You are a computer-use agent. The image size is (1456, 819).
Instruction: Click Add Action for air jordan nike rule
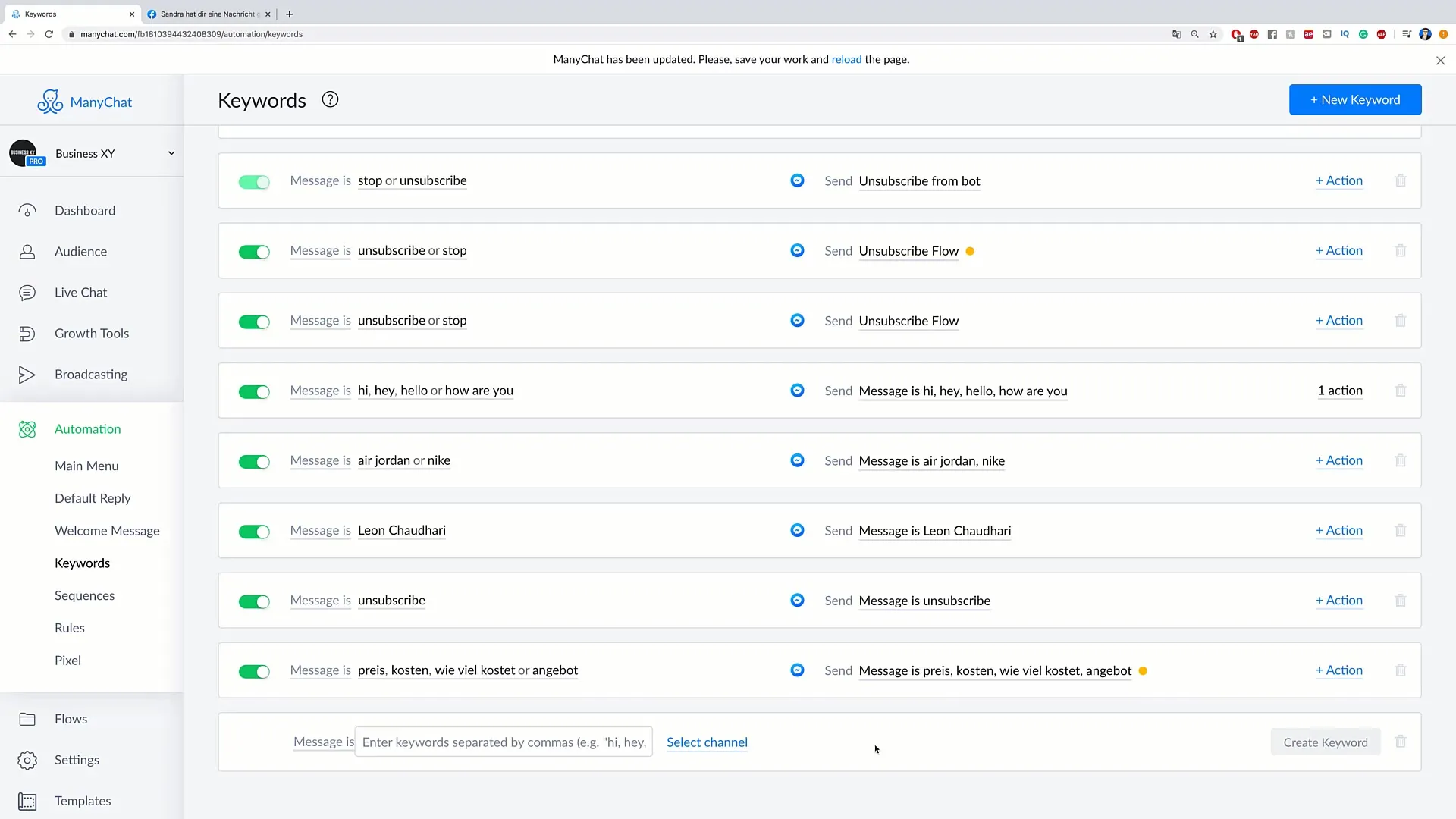pyautogui.click(x=1339, y=459)
